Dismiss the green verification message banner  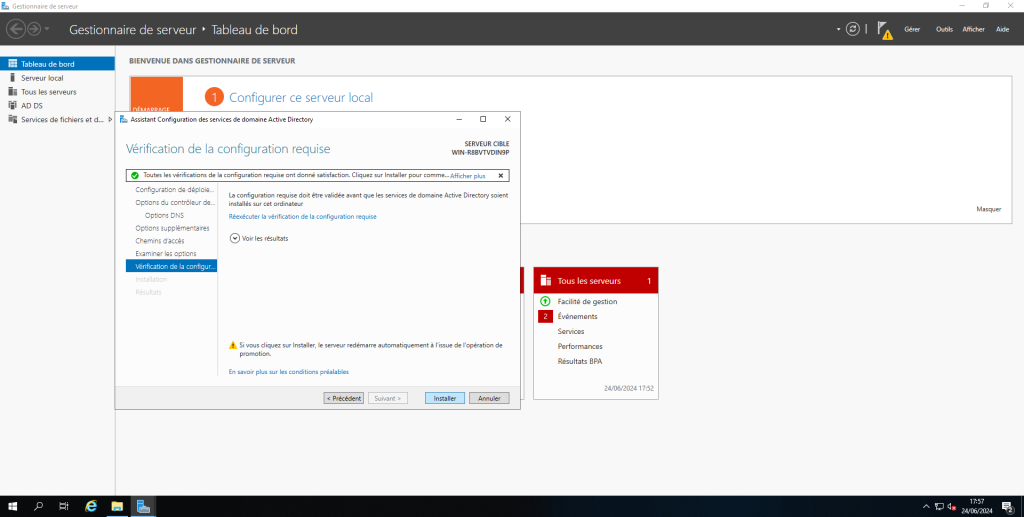500,175
